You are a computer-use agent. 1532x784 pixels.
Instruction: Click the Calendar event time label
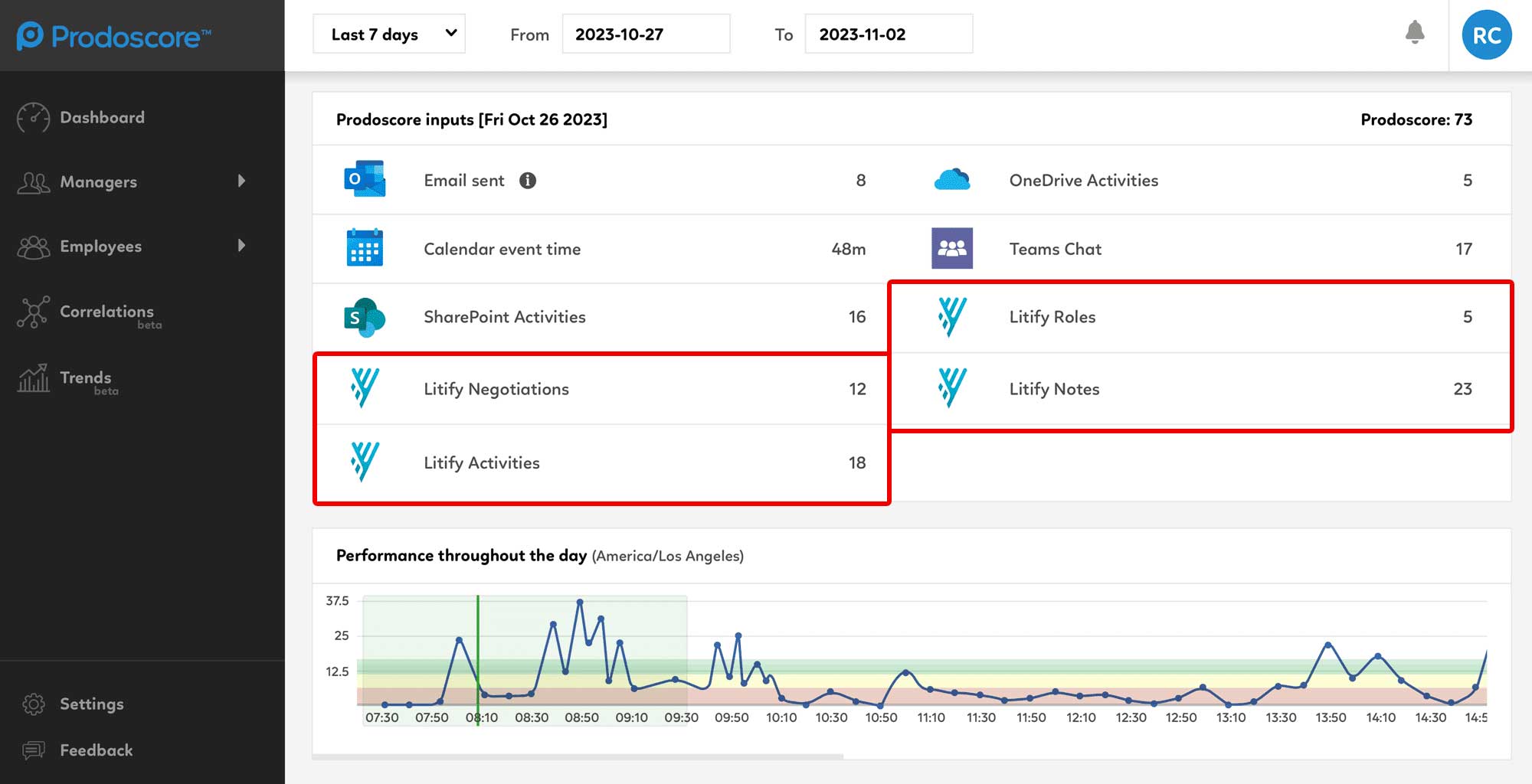502,249
